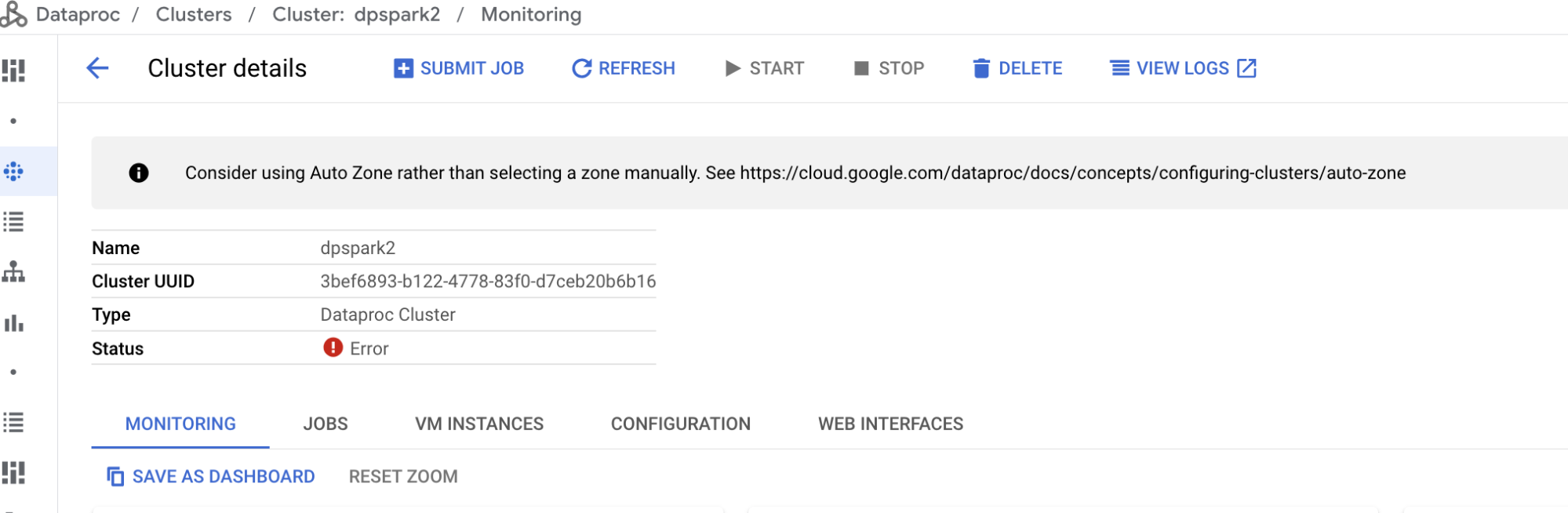The width and height of the screenshot is (1568, 513).
Task: Go back using the left arrow
Action: [x=97, y=68]
